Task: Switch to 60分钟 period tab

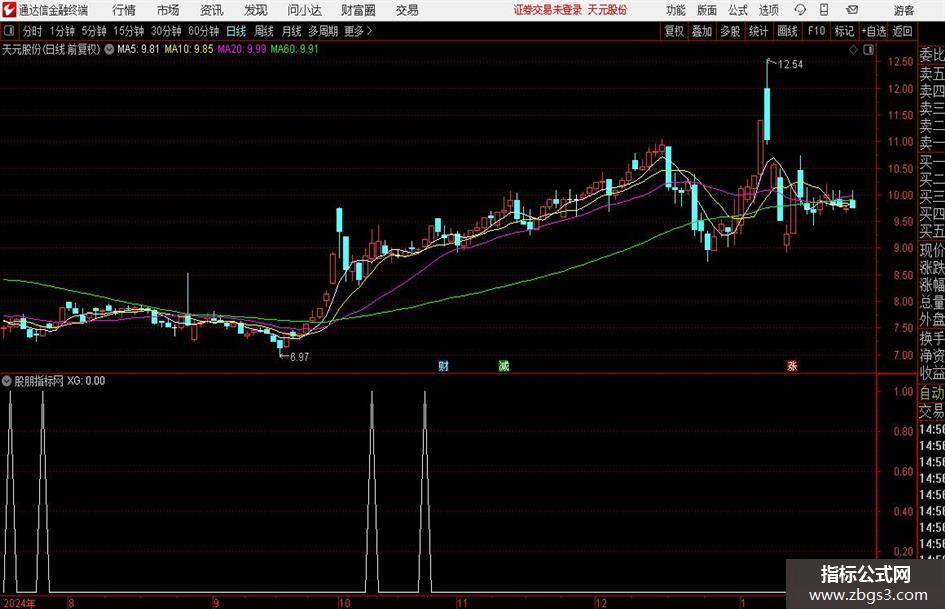Action: 203,31
